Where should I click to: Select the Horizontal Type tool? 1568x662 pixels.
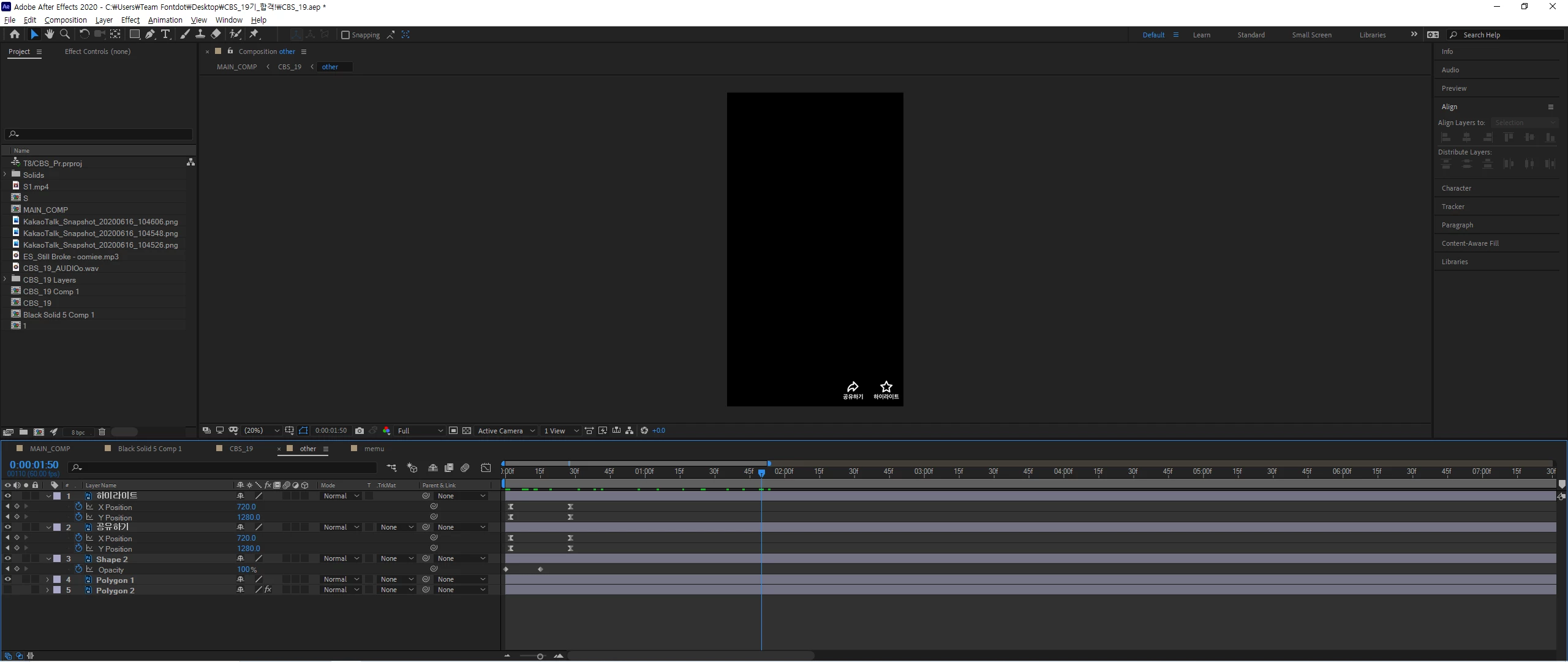(x=165, y=34)
